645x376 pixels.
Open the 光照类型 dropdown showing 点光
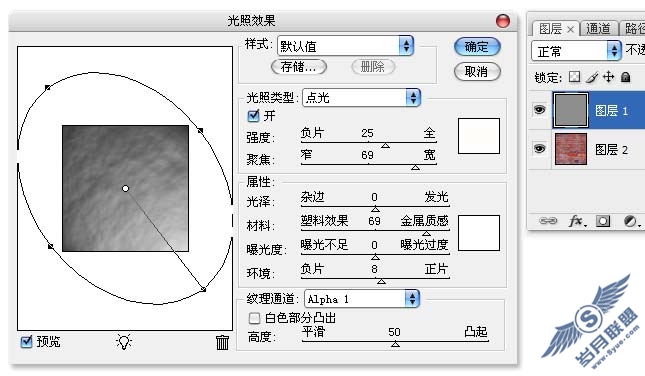(x=362, y=97)
